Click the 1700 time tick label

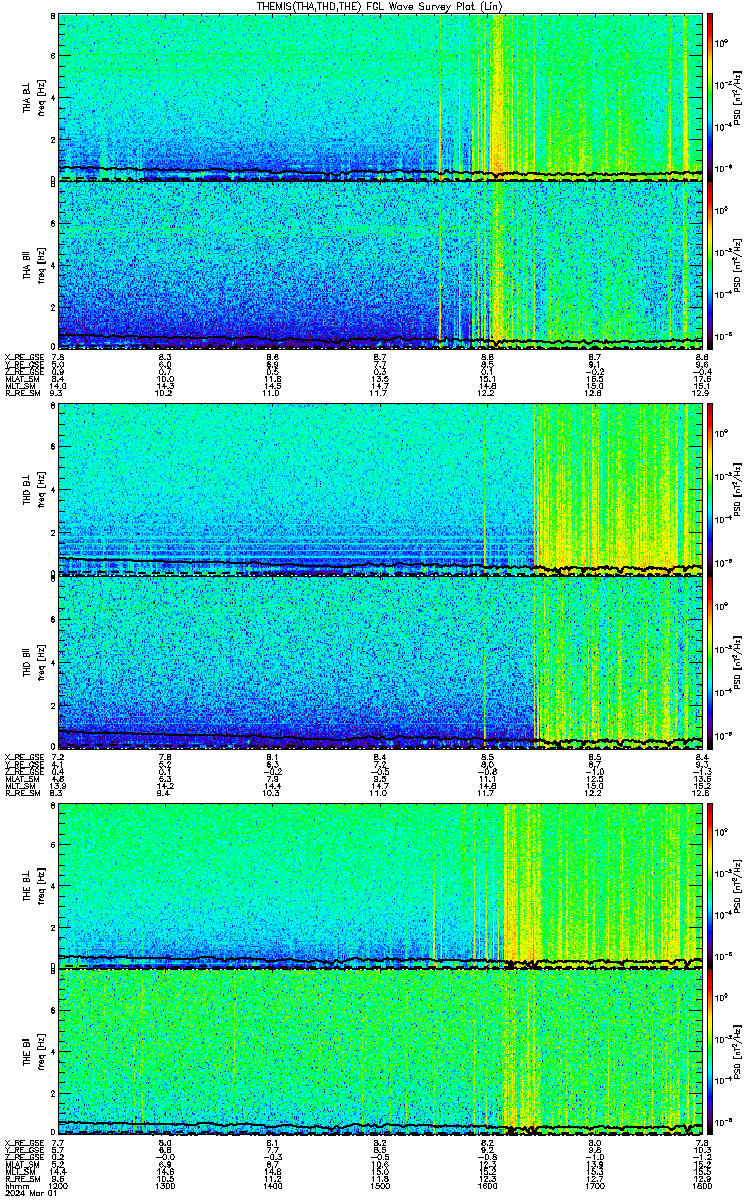point(594,1184)
